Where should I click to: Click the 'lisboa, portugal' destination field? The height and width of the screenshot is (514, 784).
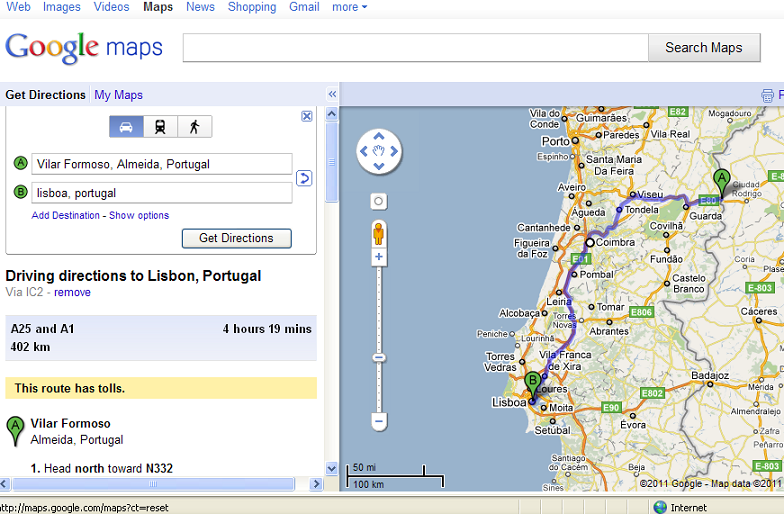pyautogui.click(x=162, y=193)
